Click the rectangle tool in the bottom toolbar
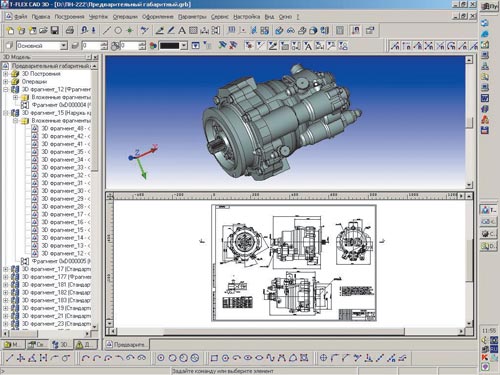Viewport: 500px width, 375px height. pos(214,358)
